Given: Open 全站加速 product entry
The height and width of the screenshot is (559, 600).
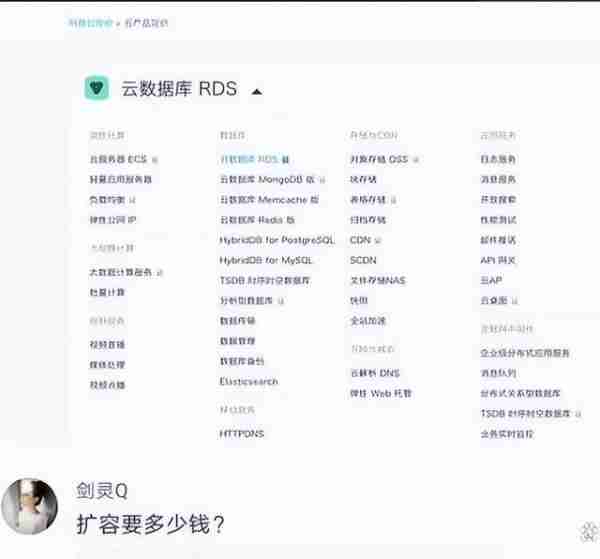Looking at the screenshot, I should pos(368,321).
